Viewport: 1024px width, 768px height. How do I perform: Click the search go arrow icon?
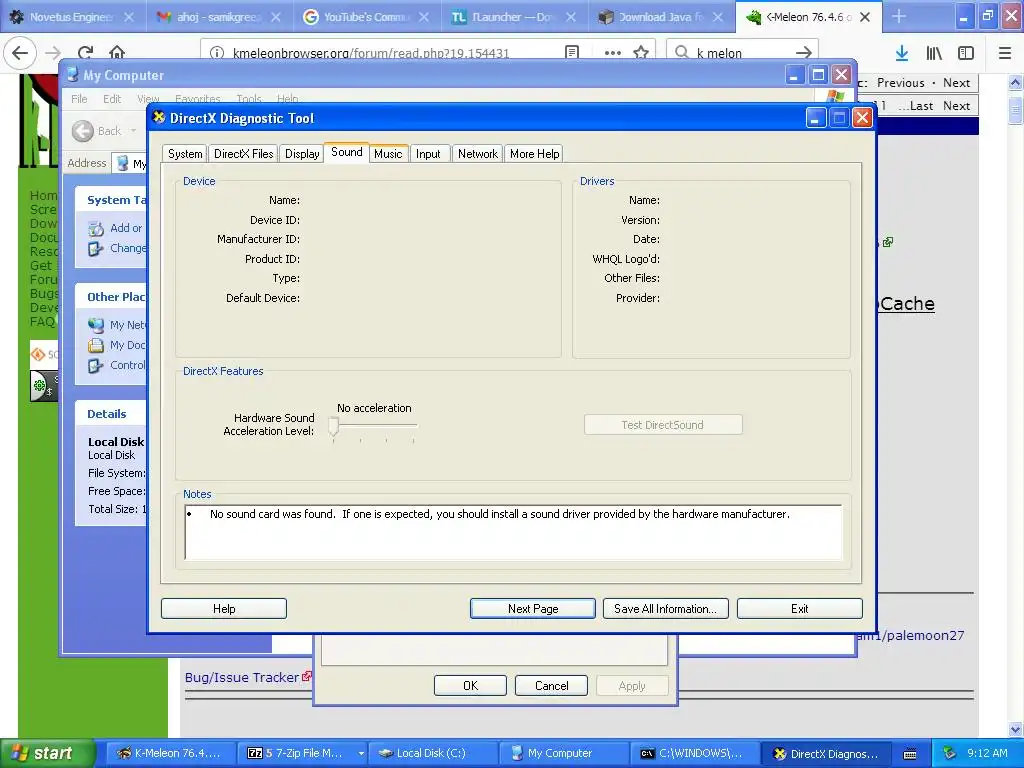coord(804,53)
